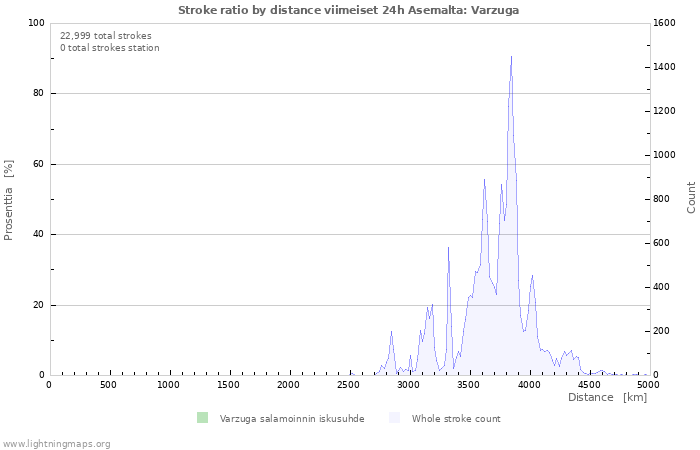
Task: Click the chart title 'Stroke ratio by distance'
Action: pyautogui.click(x=348, y=10)
